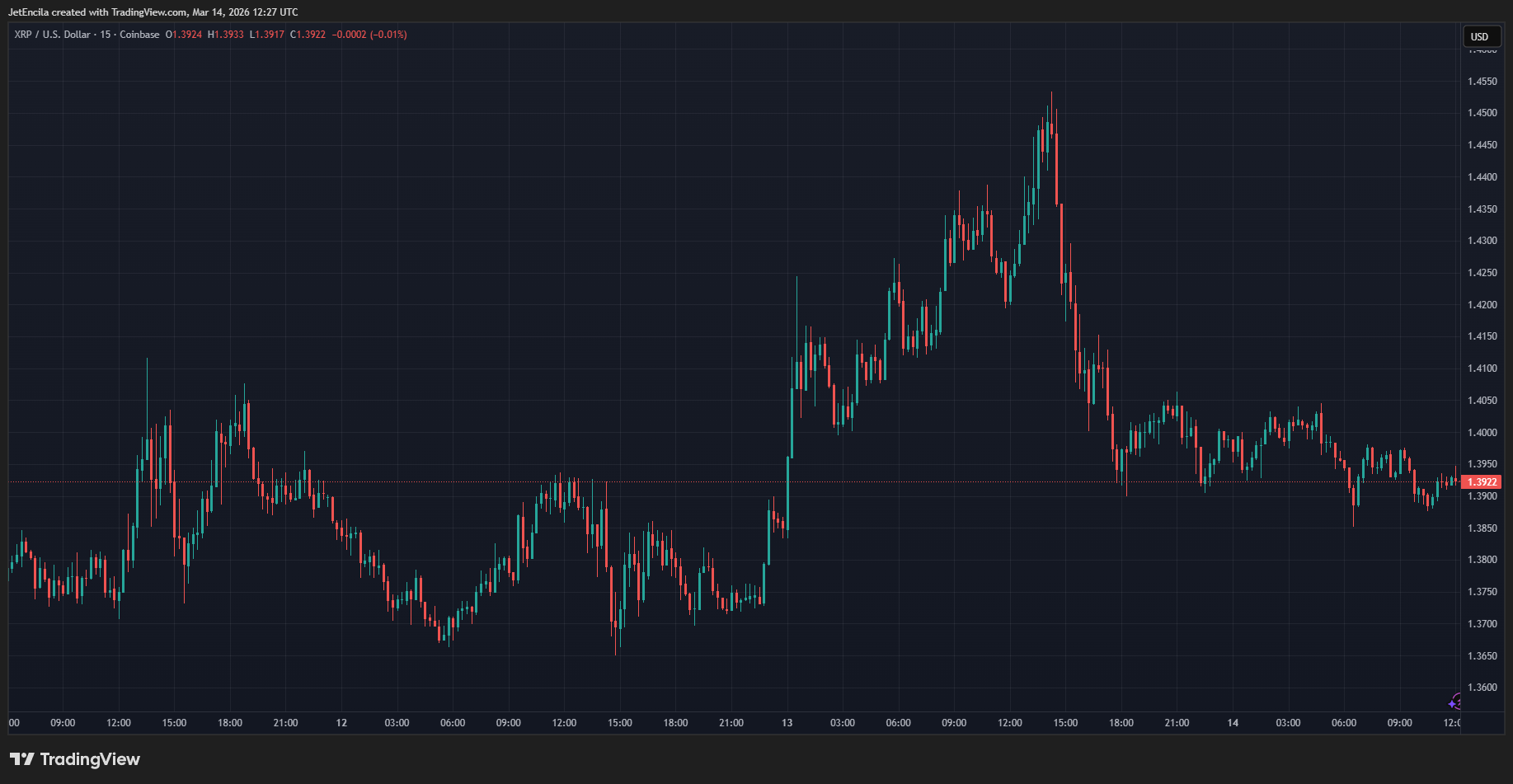Click the 1.4100 price axis label
The width and height of the screenshot is (1513, 784).
click(1482, 369)
